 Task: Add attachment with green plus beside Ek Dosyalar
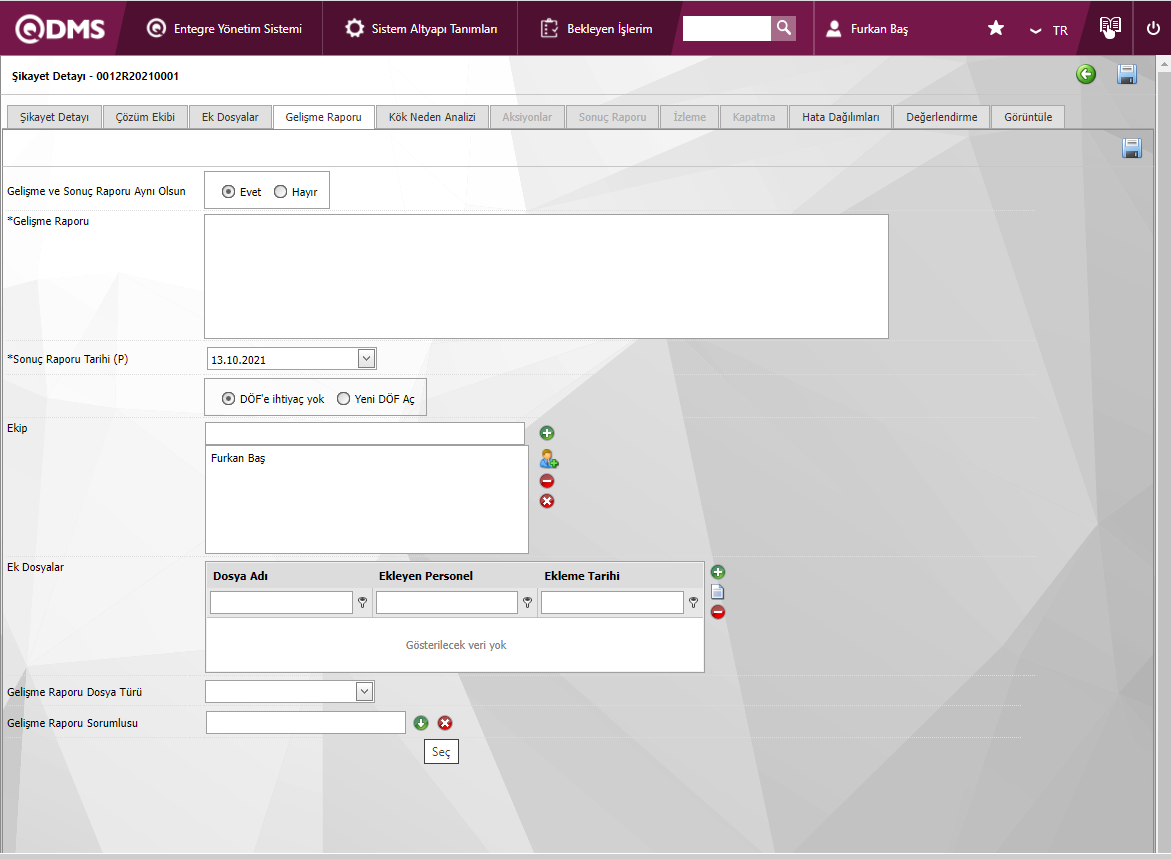click(x=718, y=572)
